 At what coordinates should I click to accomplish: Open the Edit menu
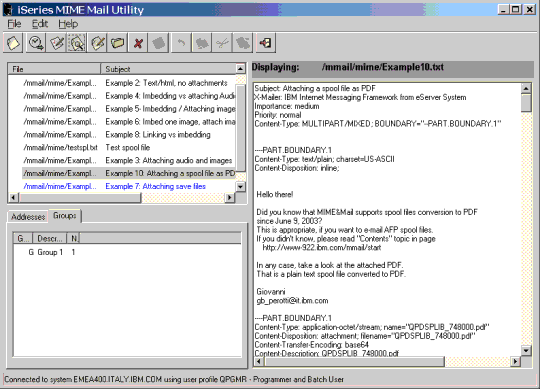coord(40,24)
